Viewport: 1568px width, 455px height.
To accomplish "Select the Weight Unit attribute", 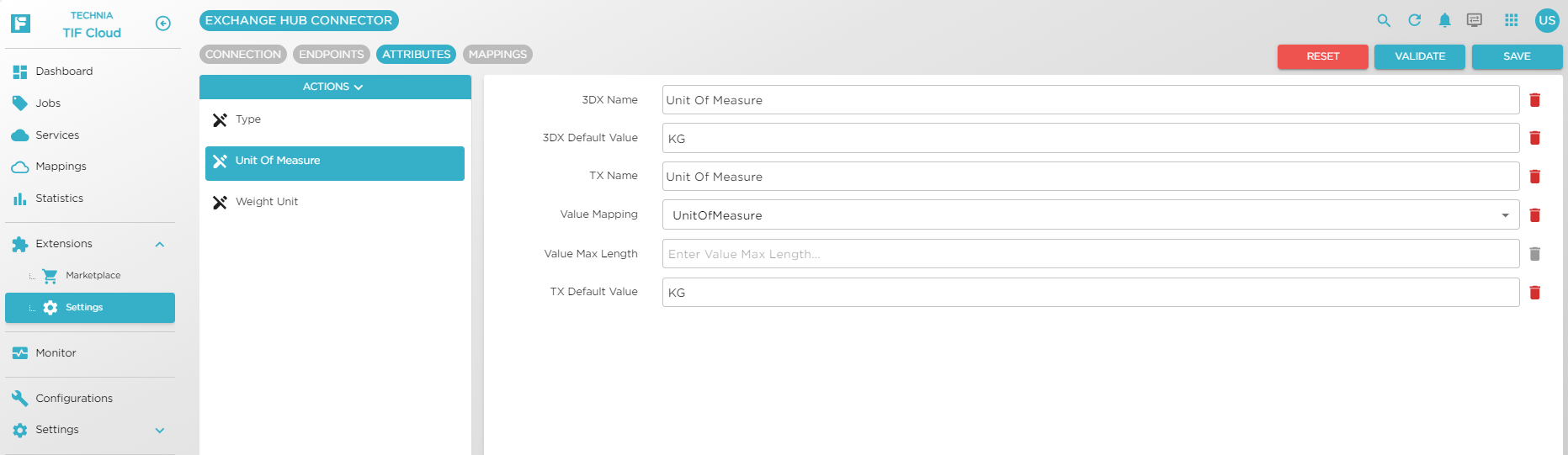I will coord(267,202).
